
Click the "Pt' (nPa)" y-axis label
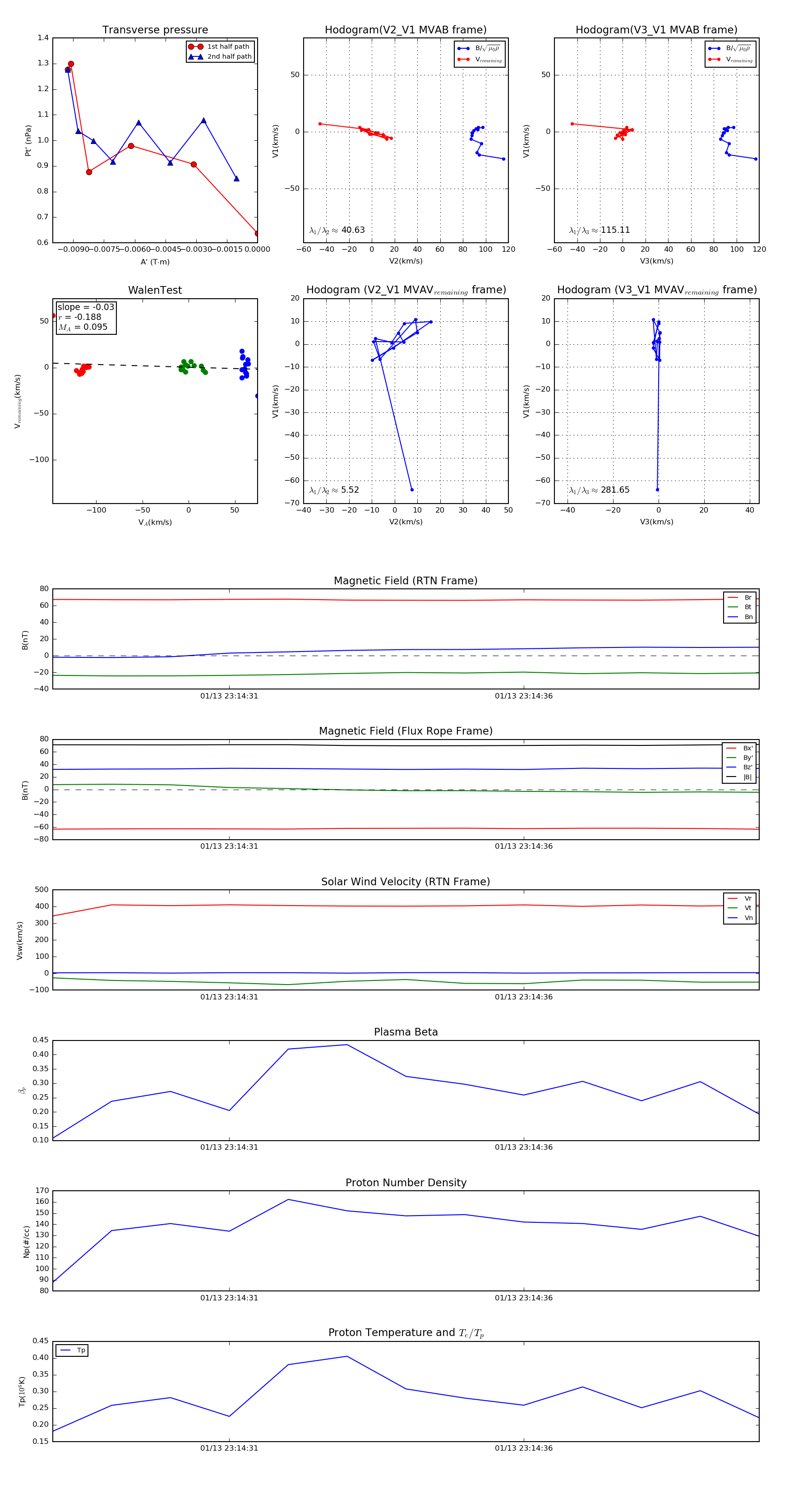click(x=28, y=140)
